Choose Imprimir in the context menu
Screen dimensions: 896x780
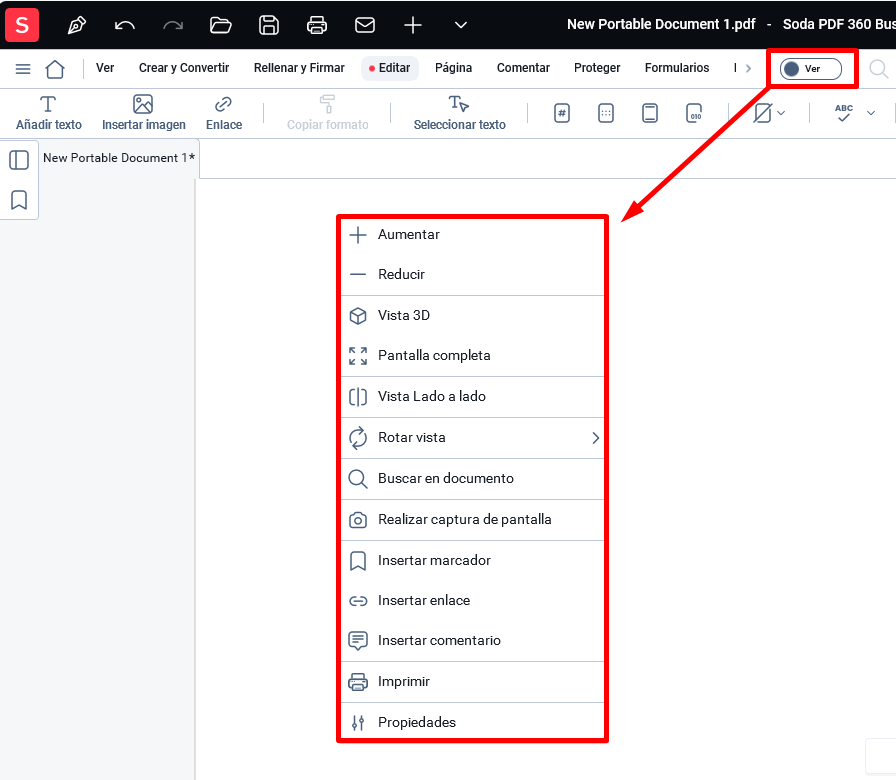tap(473, 682)
